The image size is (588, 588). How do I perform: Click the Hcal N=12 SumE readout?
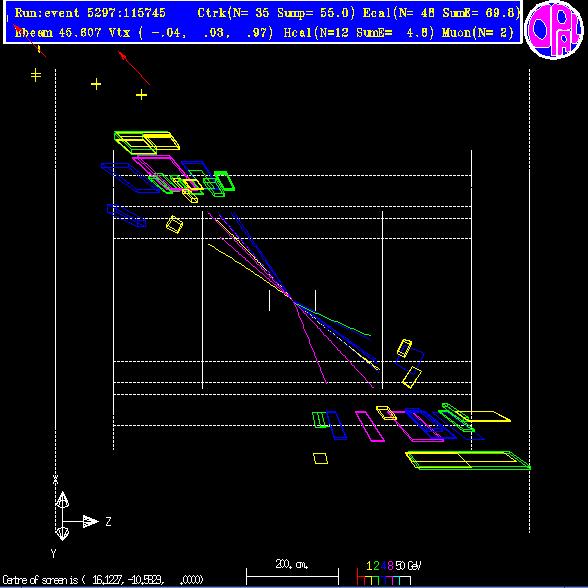pos(359,33)
